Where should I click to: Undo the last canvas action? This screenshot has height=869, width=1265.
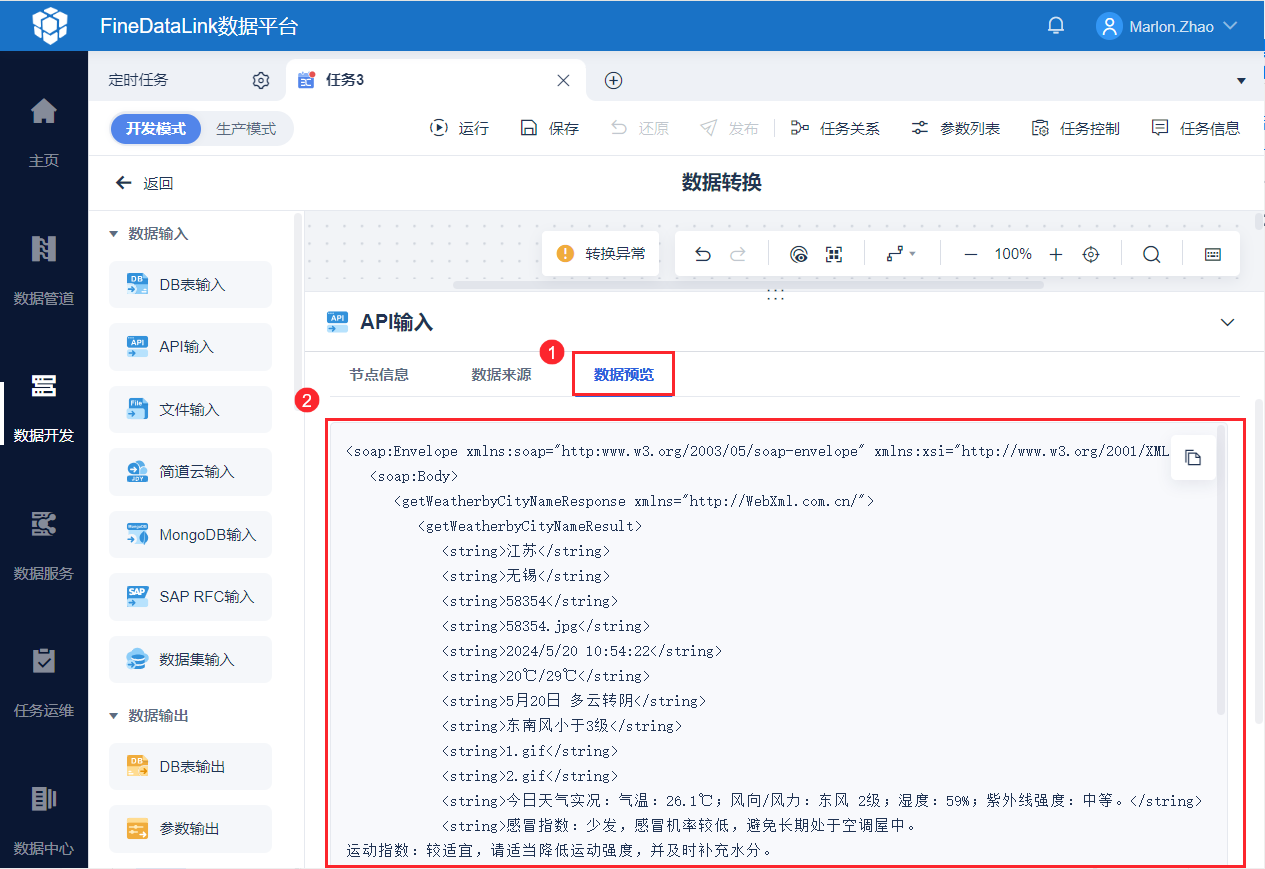click(703, 254)
